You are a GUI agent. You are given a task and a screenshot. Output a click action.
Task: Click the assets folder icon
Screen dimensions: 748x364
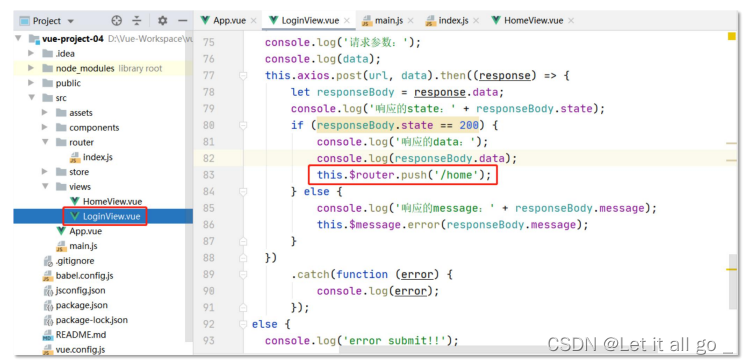pos(61,113)
